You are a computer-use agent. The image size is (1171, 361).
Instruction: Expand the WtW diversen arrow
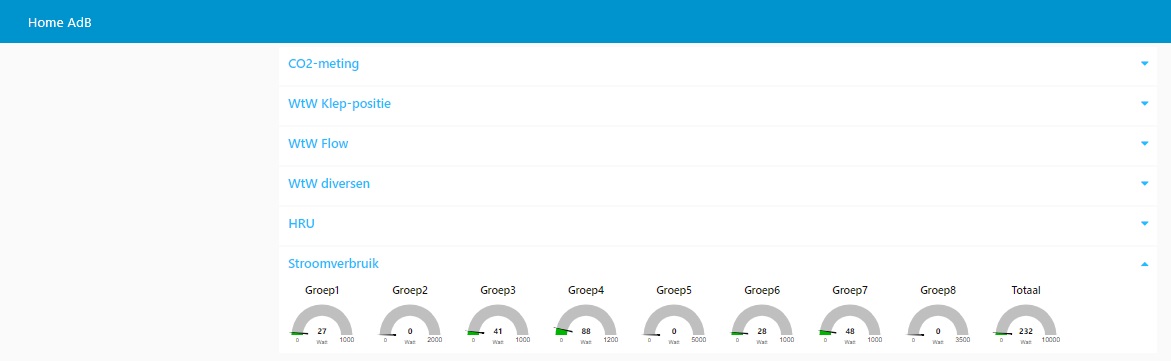point(1144,183)
